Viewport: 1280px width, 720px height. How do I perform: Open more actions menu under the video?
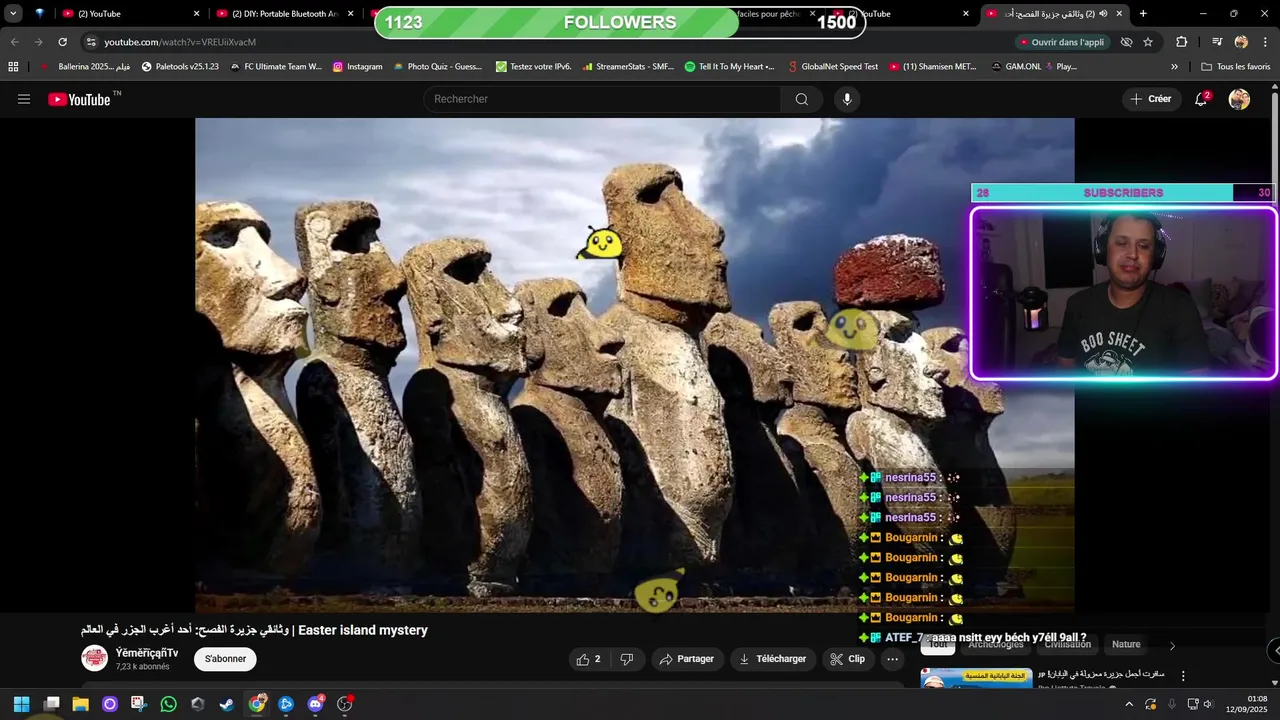pos(892,659)
